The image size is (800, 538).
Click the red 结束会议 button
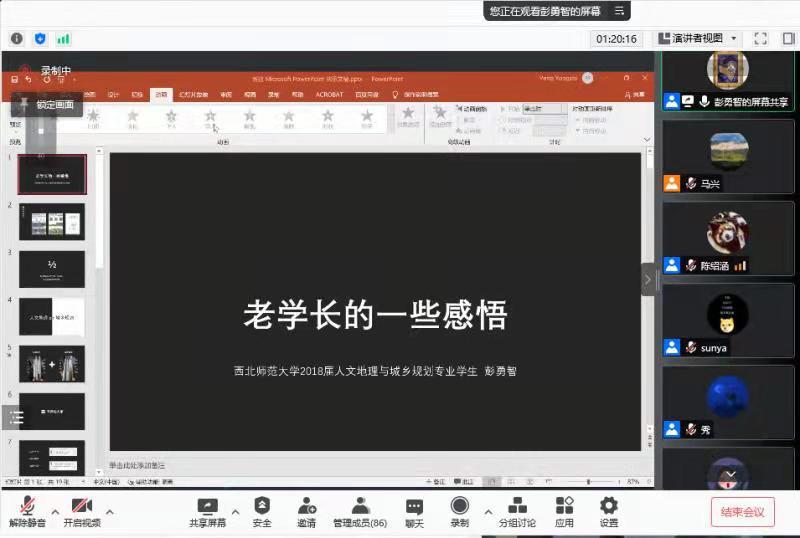(742, 512)
